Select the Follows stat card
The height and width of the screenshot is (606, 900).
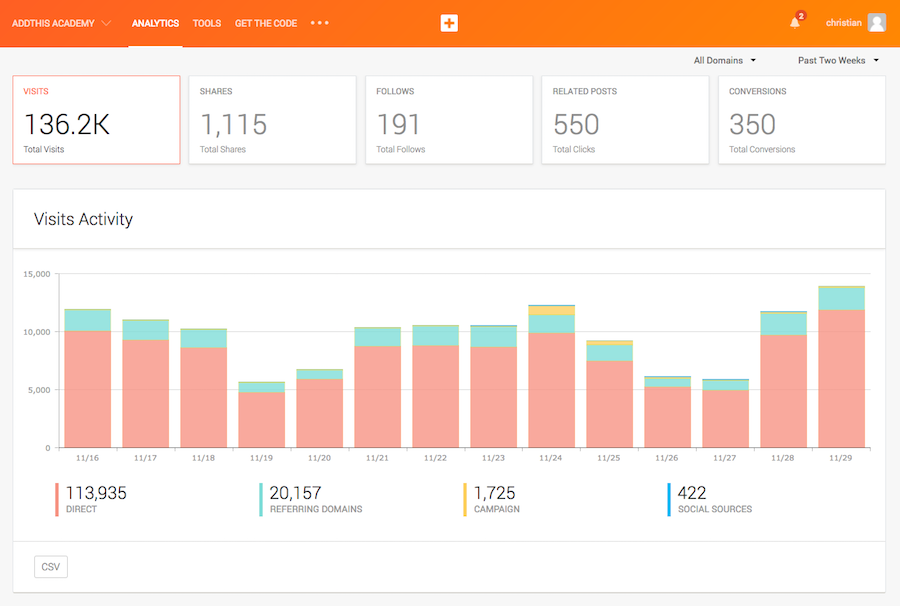pos(449,120)
